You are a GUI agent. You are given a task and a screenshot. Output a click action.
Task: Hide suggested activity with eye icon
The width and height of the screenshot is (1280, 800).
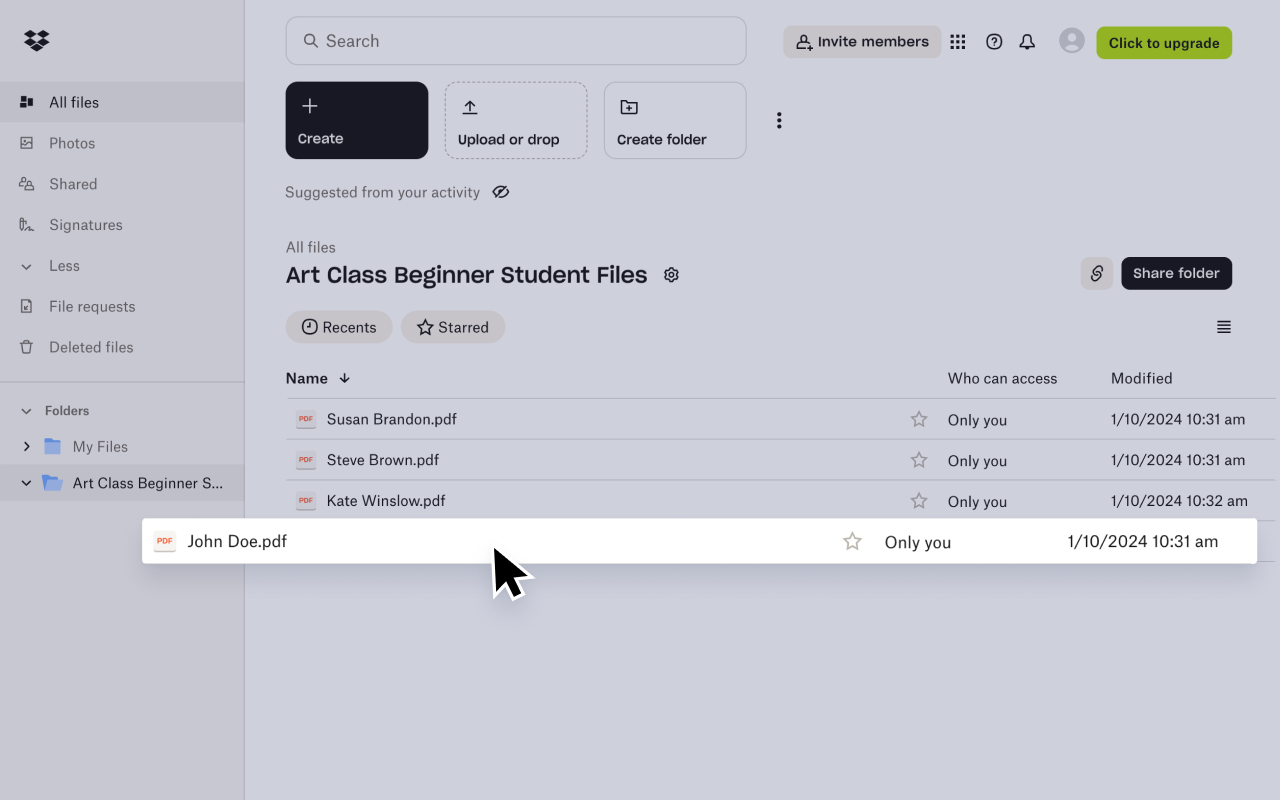point(501,192)
